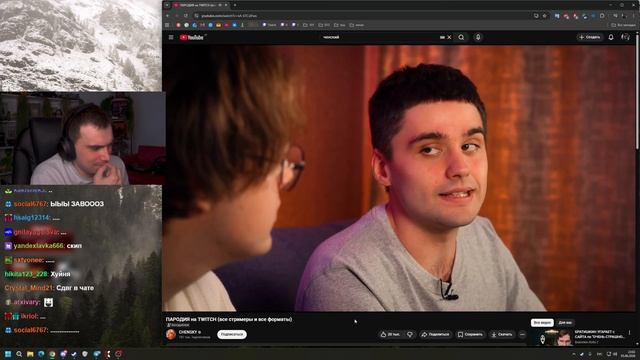Bookmark this page with star icon
This screenshot has height=360, width=640.
click(544, 16)
